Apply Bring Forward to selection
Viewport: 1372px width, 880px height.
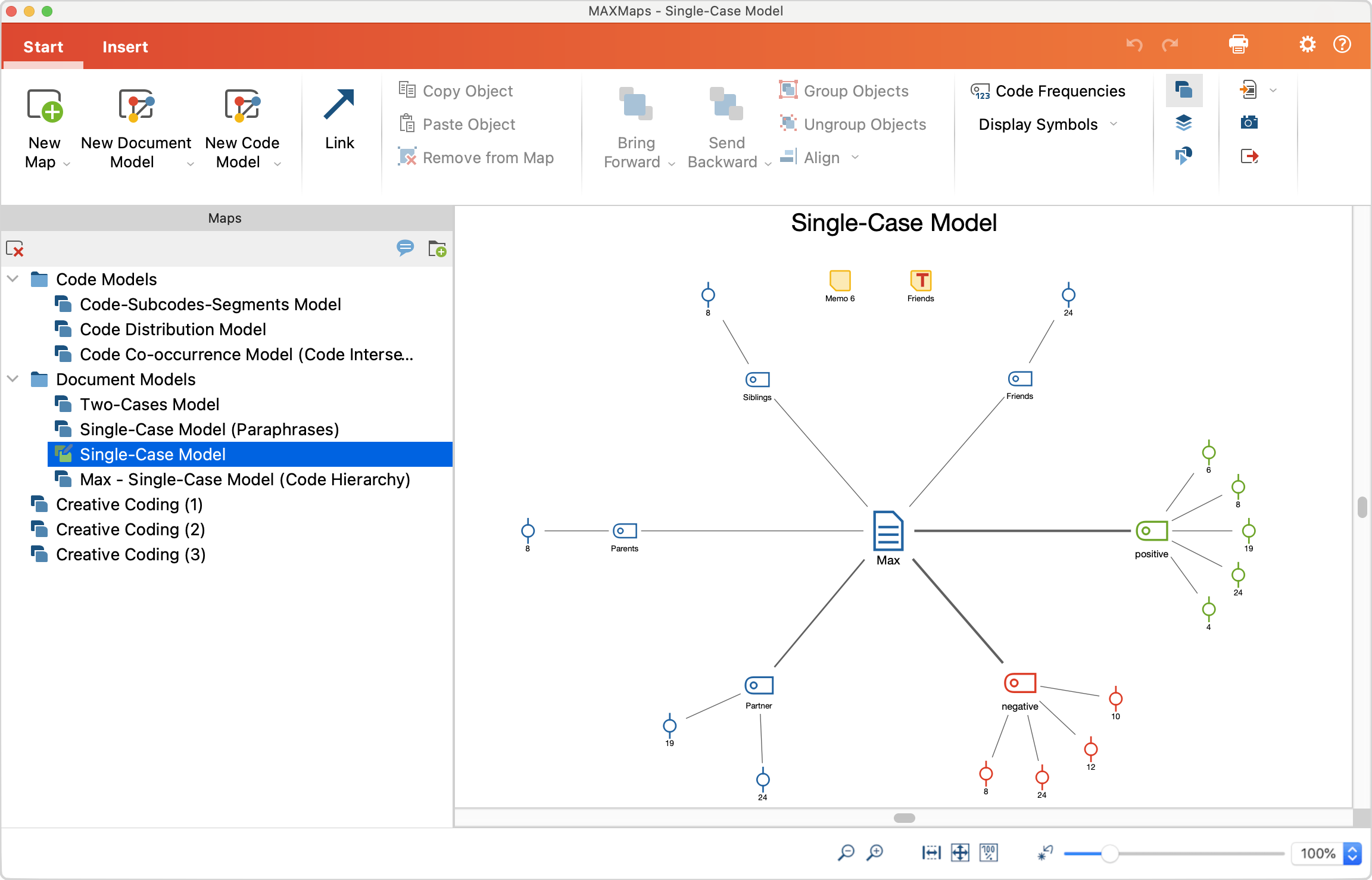click(634, 126)
